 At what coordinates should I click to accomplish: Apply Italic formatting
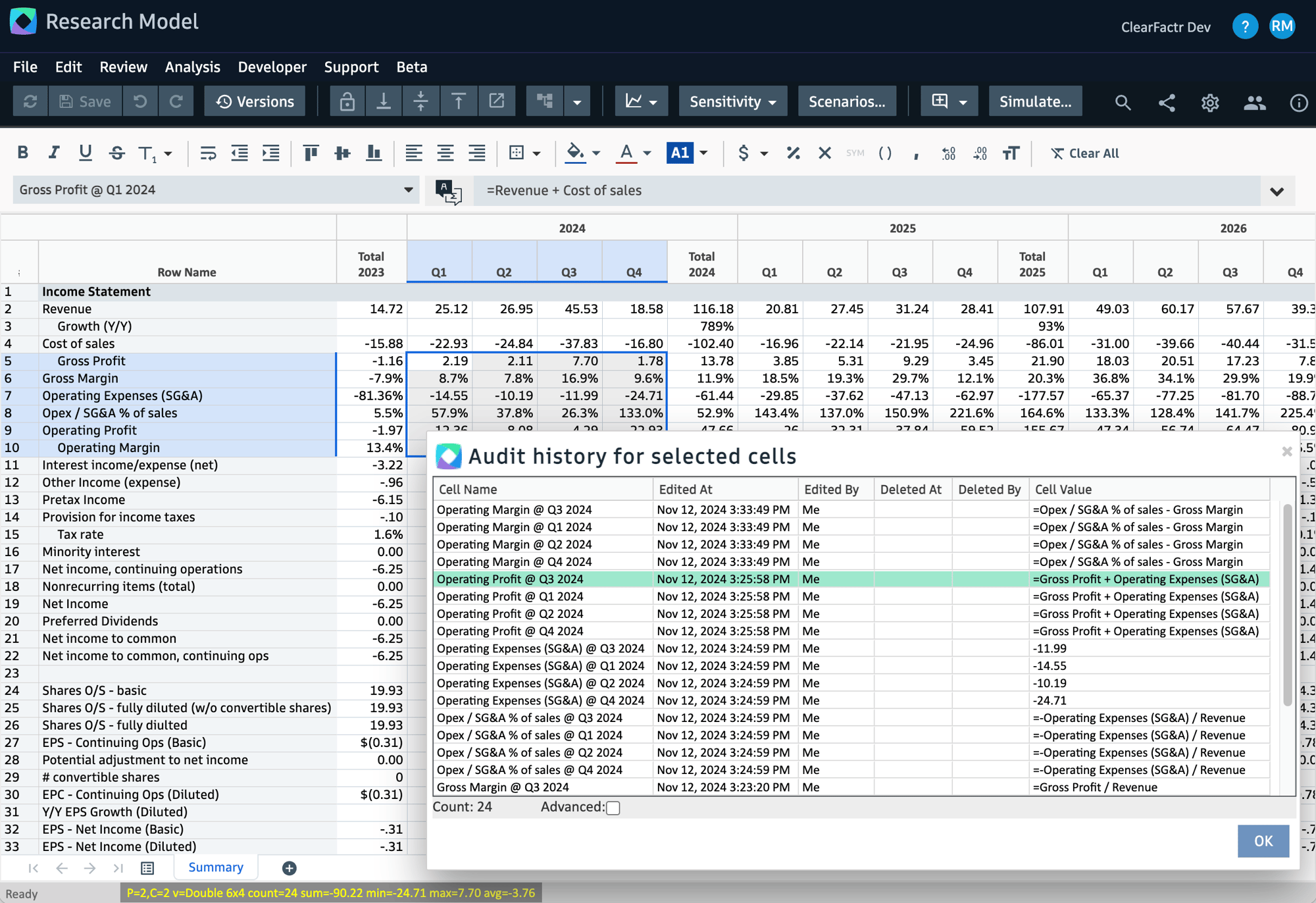coord(53,153)
